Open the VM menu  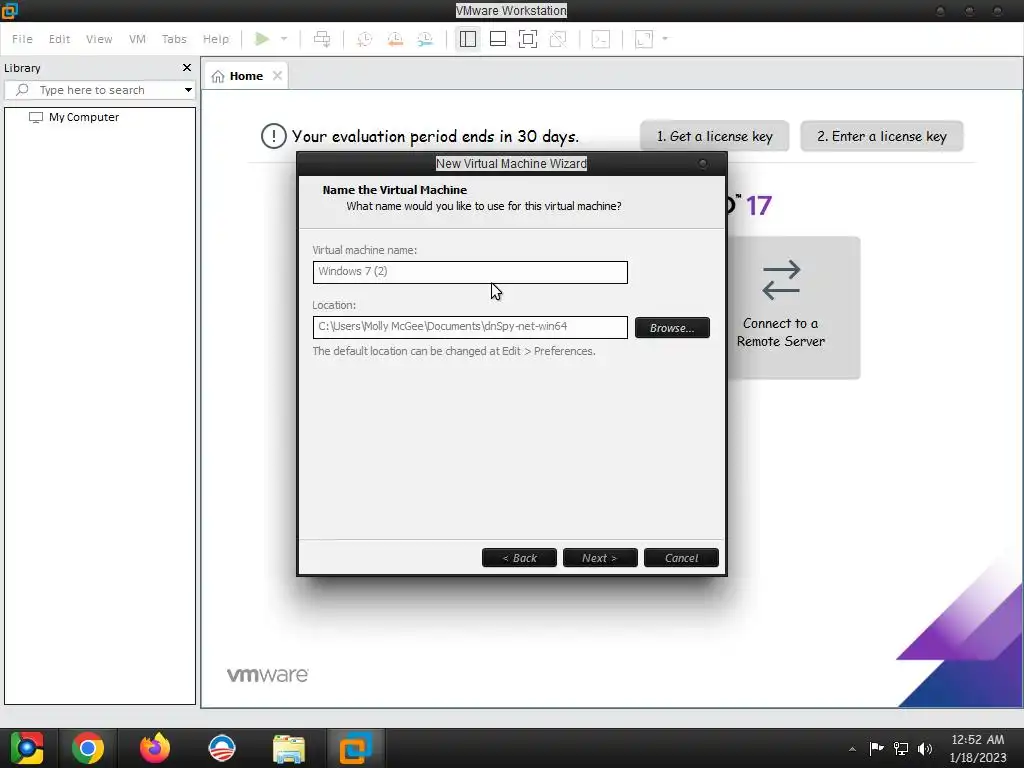(x=137, y=39)
